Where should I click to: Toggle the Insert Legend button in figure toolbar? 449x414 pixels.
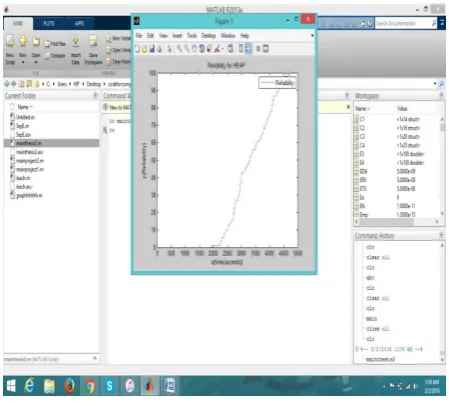[x=248, y=49]
